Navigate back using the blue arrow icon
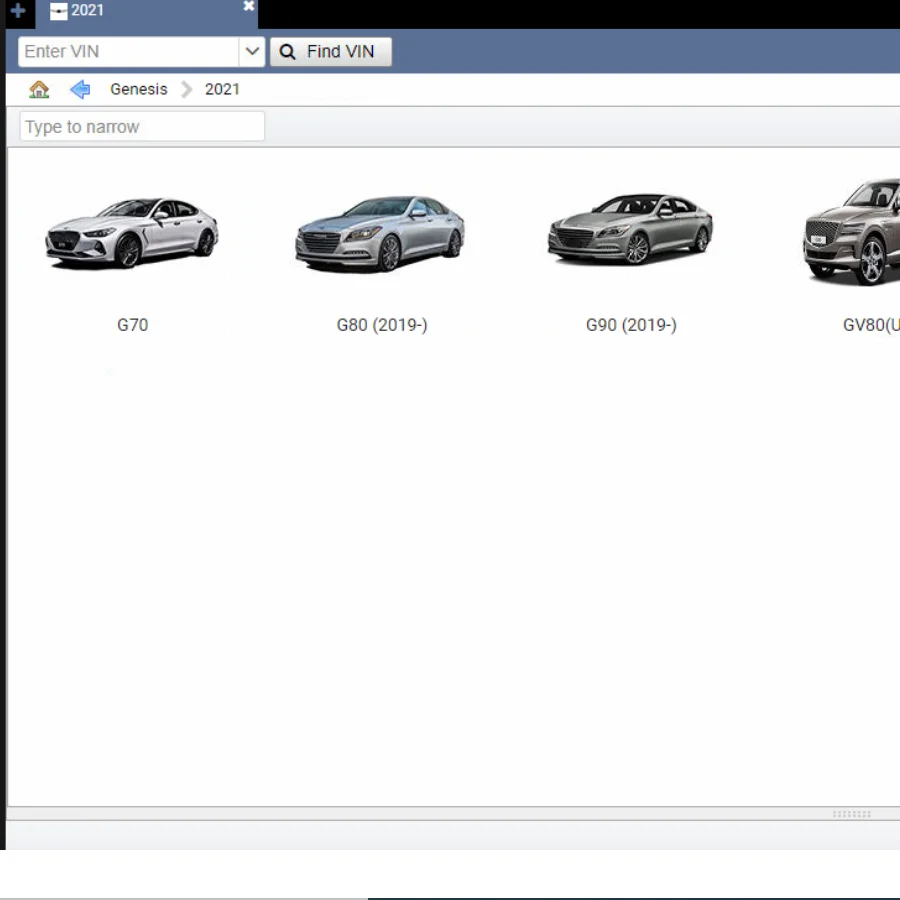 80,89
